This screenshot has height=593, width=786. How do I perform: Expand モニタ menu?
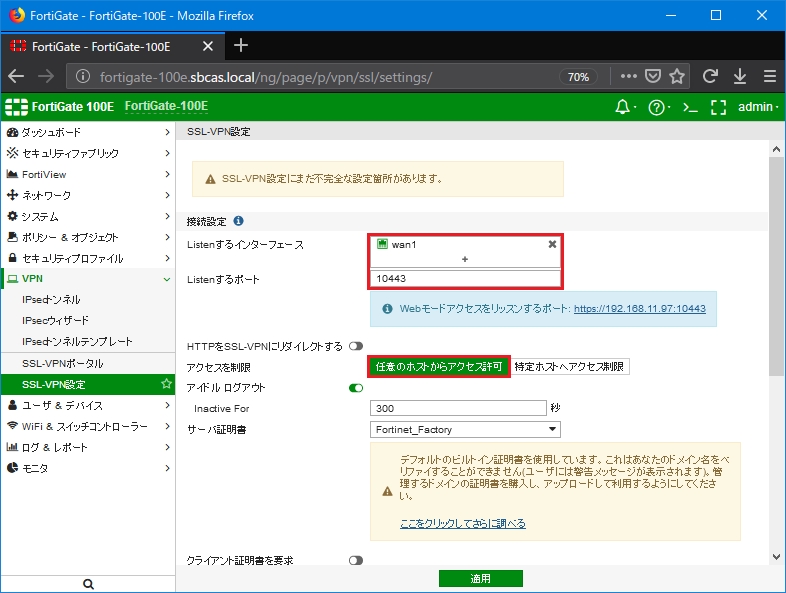(88, 468)
